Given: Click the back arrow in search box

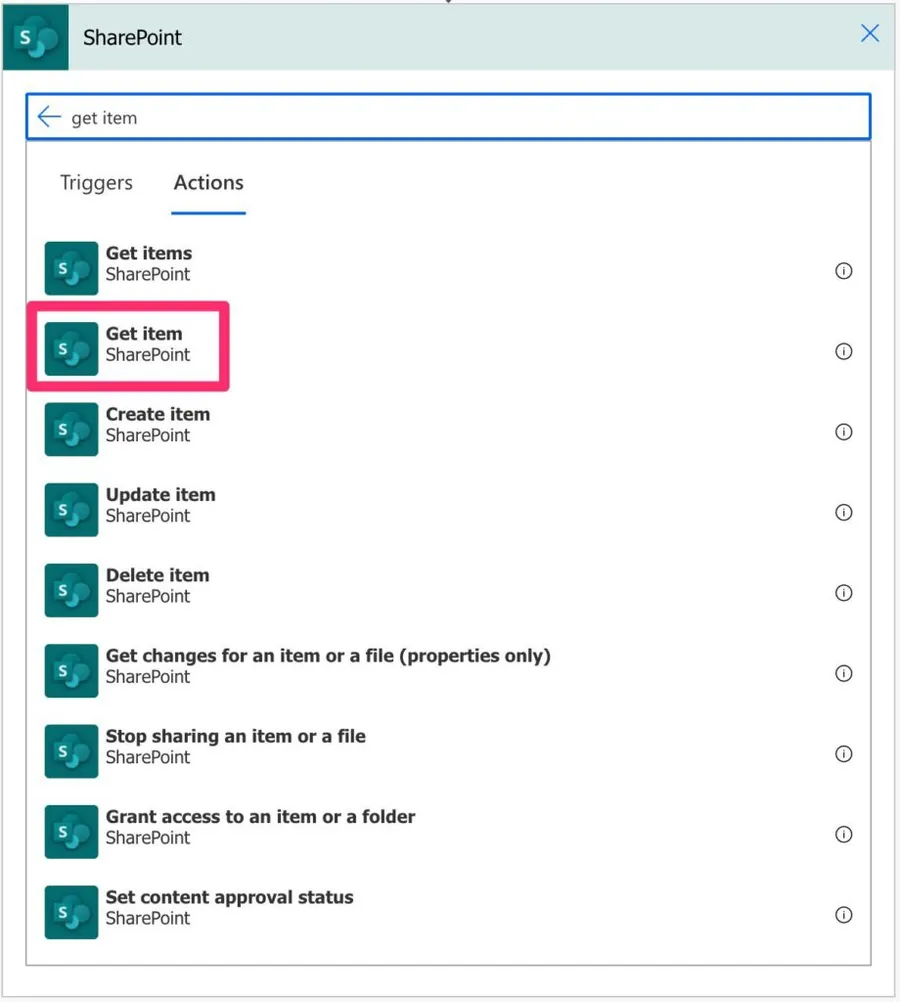Looking at the screenshot, I should 49,117.
